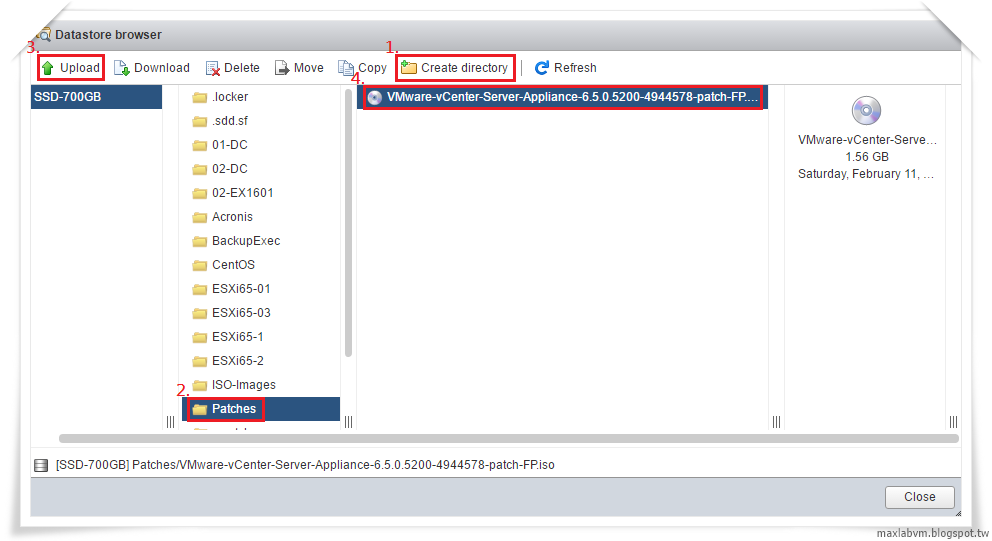992x541 pixels.
Task: Click the large disc preview icon in details pane
Action: (x=866, y=111)
